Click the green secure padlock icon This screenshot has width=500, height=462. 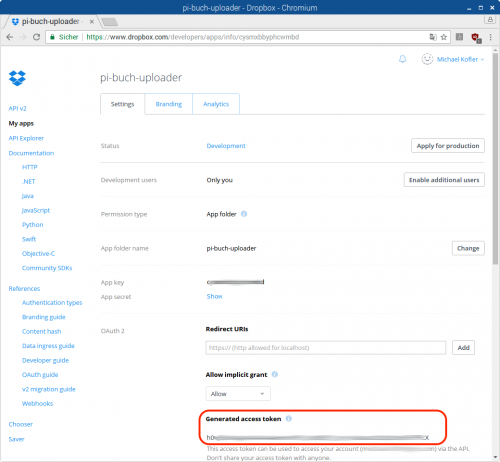(x=52, y=37)
